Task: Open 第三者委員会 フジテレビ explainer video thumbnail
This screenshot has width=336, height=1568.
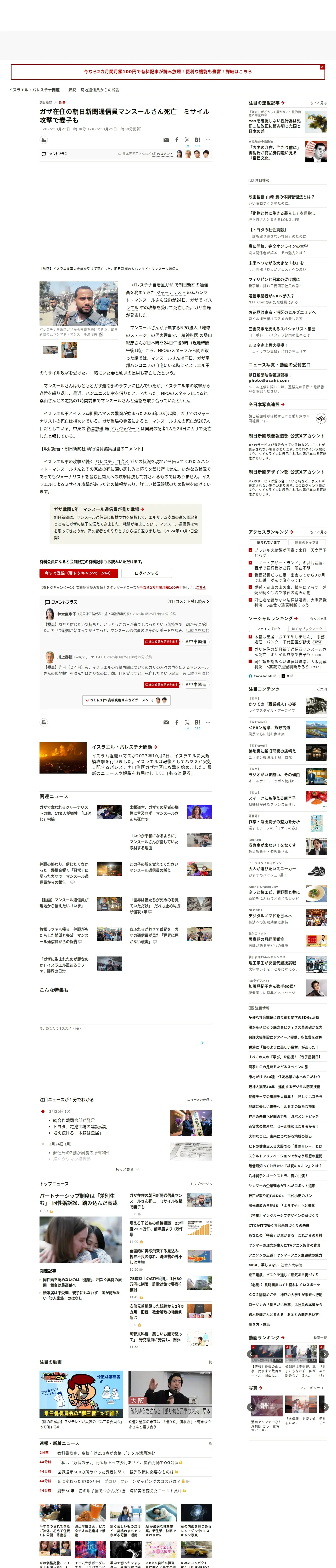Action: tap(81, 1394)
